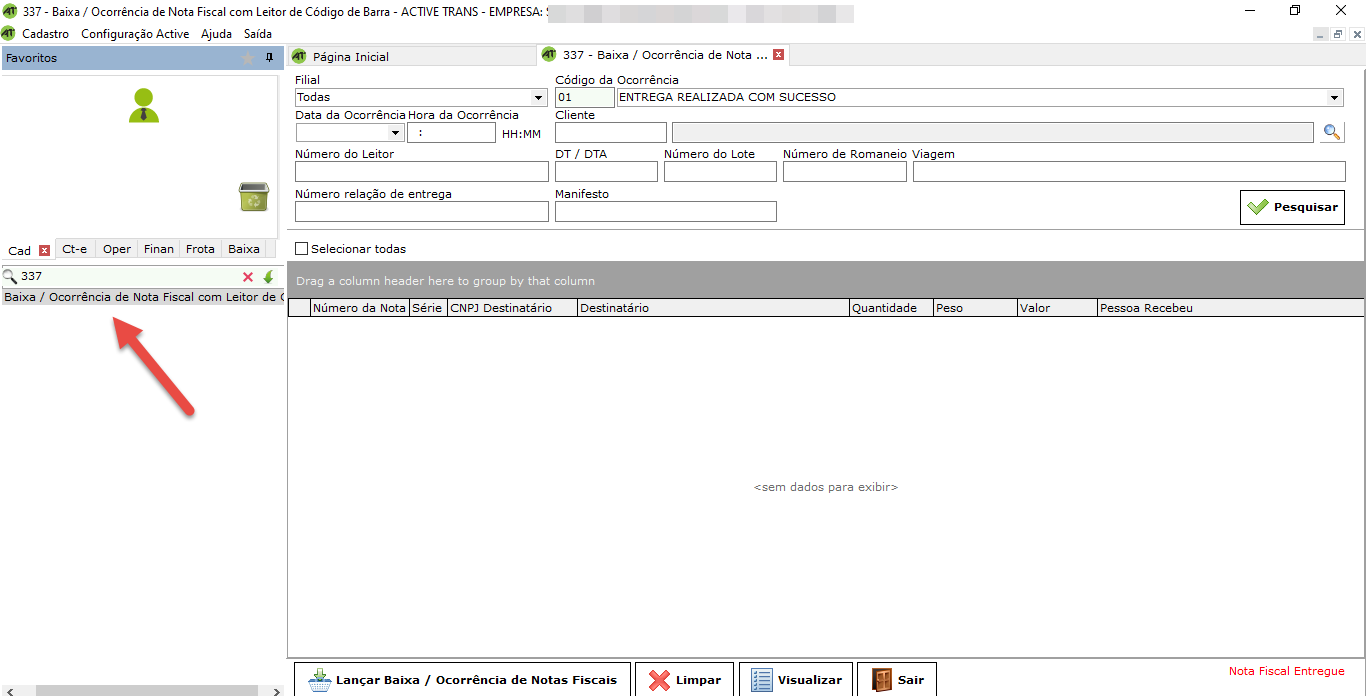Image resolution: width=1366 pixels, height=696 pixels.
Task: Click the green arrow beside search box
Action: (x=268, y=277)
